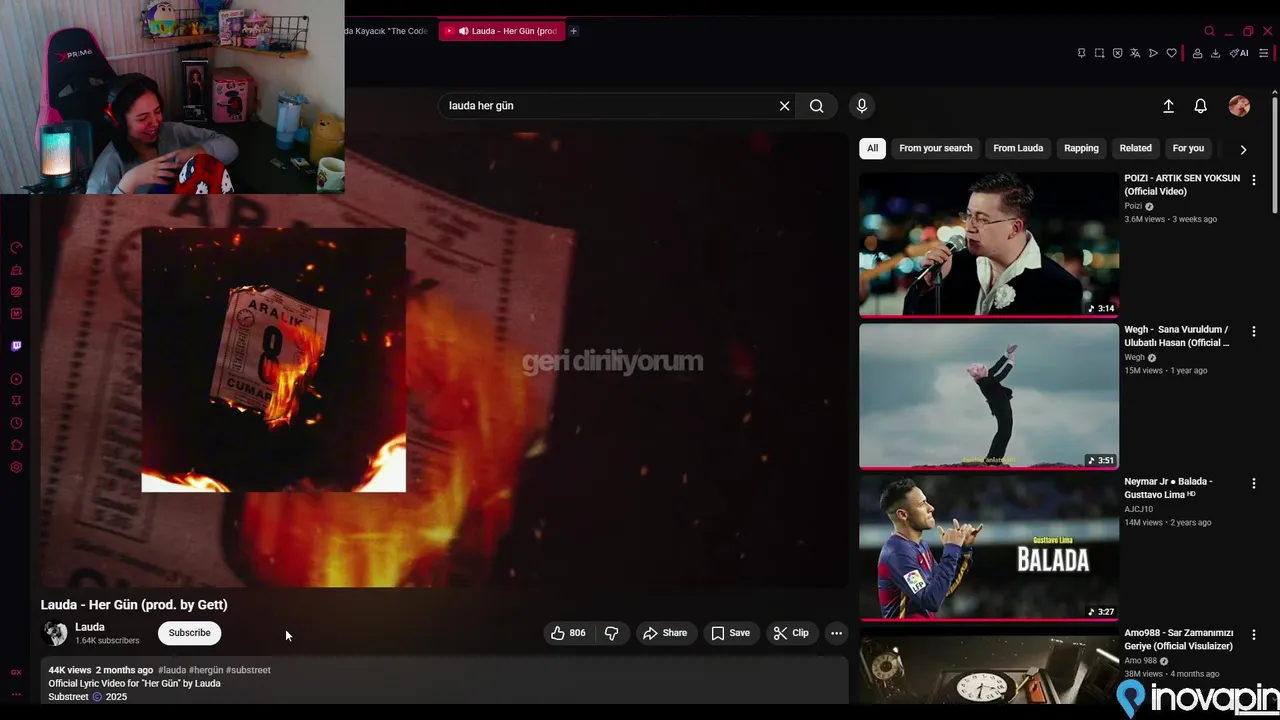This screenshot has width=1280, height=720.
Task: Open the ad blocker shield icon
Action: pos(1117,53)
